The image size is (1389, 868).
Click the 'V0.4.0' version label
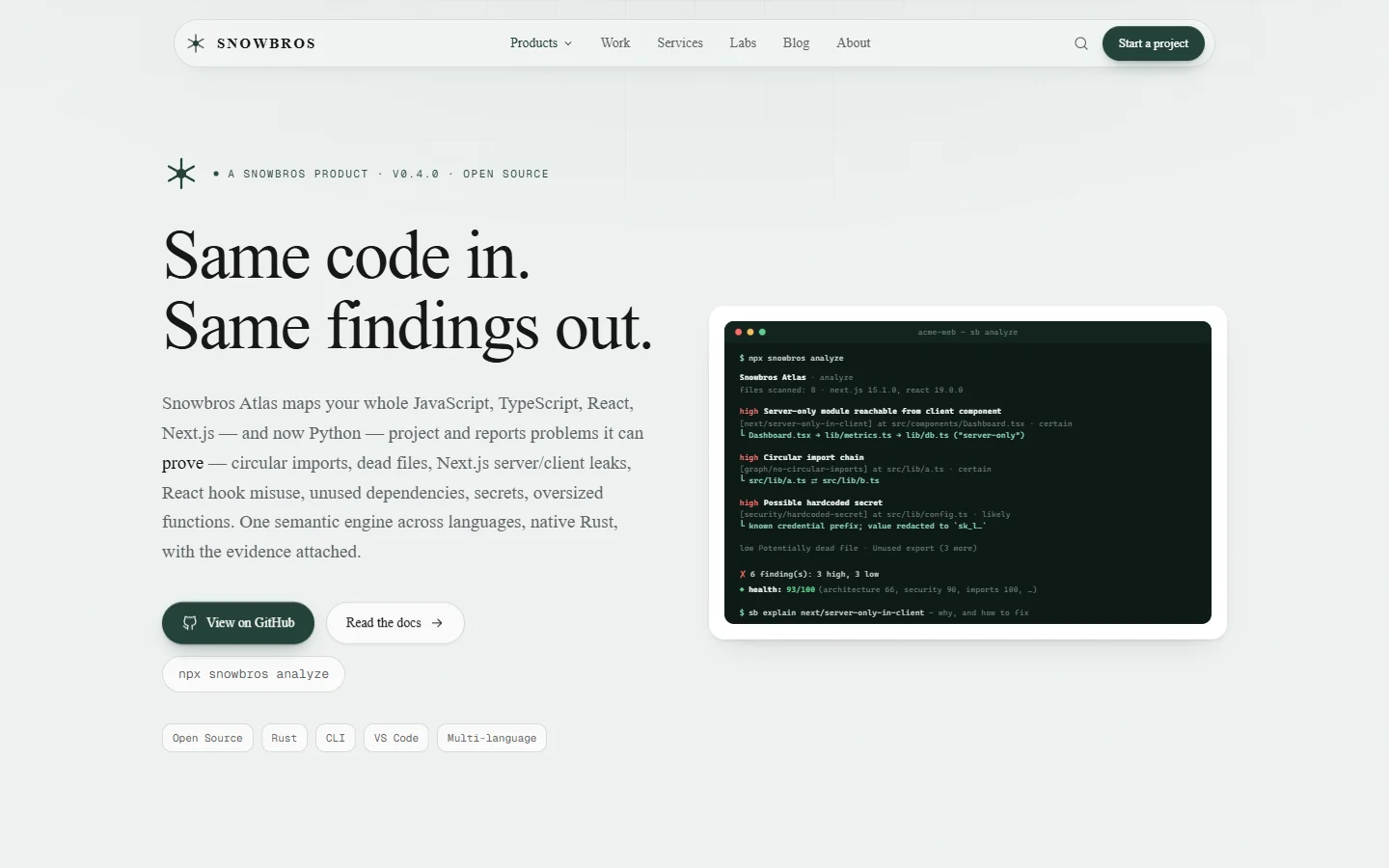(416, 174)
